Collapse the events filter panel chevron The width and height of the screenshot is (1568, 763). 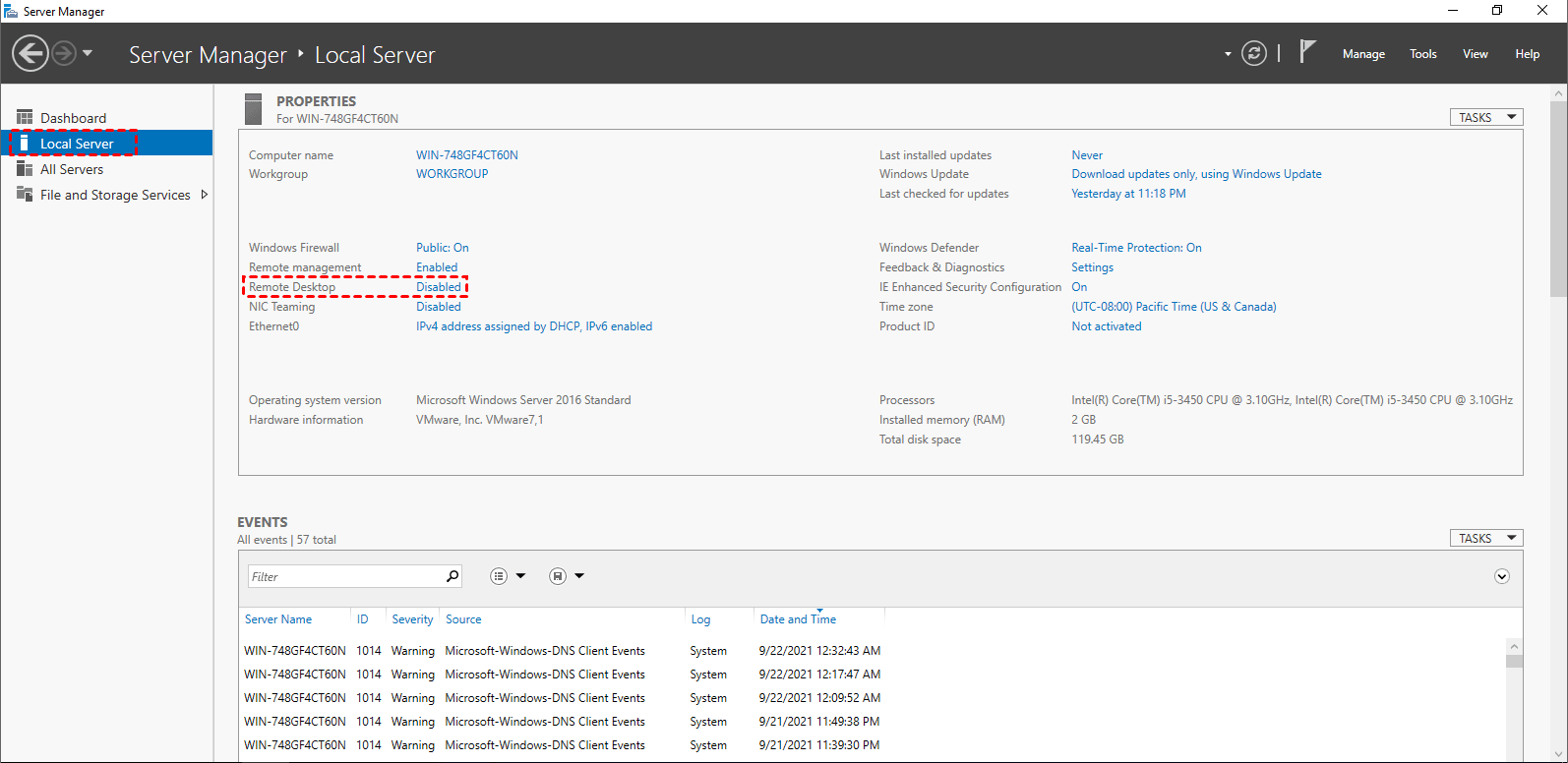click(x=1501, y=576)
